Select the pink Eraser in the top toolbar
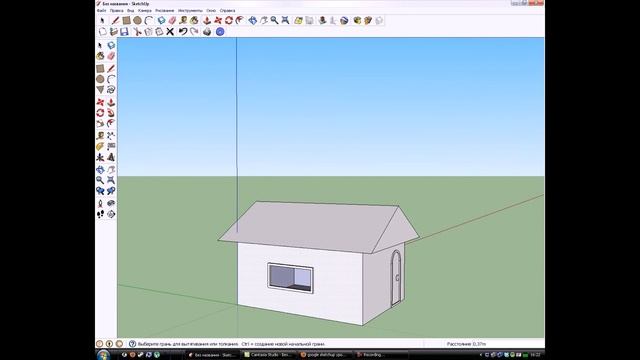Image resolution: width=640 pixels, height=360 pixels. (x=172, y=20)
